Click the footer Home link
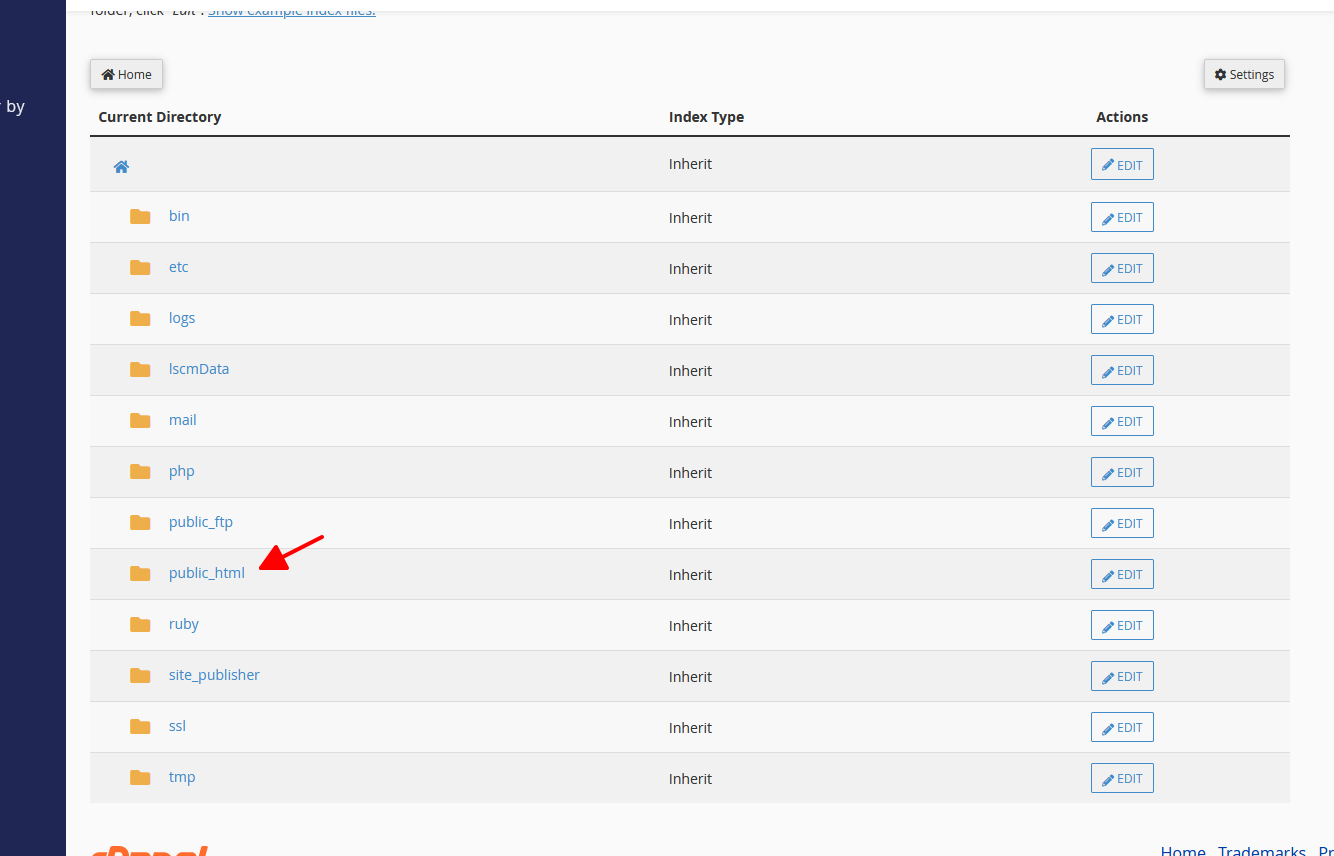Screen dimensions: 1334x856 (x=1182, y=850)
